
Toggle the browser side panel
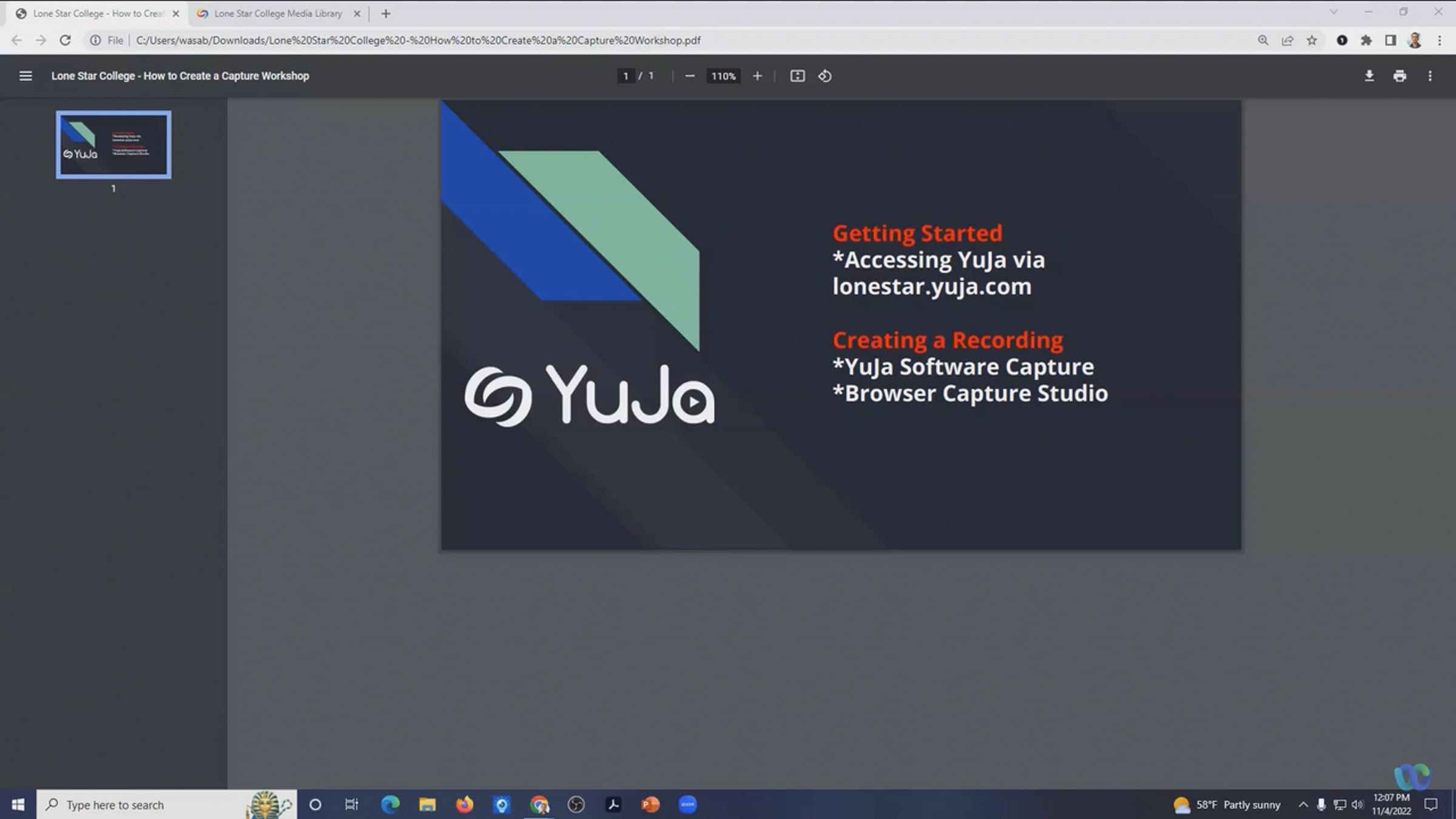tap(1390, 40)
